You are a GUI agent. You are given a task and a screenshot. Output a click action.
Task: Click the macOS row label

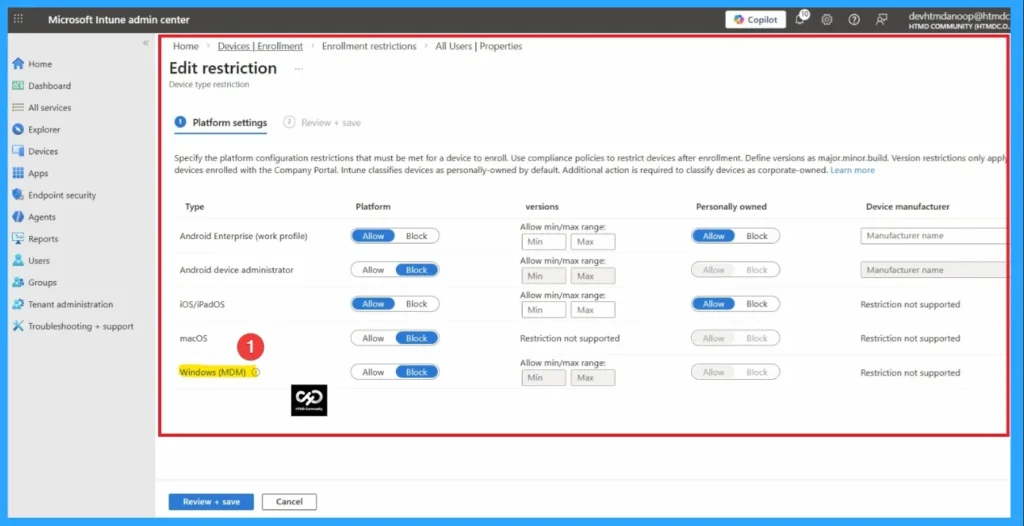(x=194, y=338)
